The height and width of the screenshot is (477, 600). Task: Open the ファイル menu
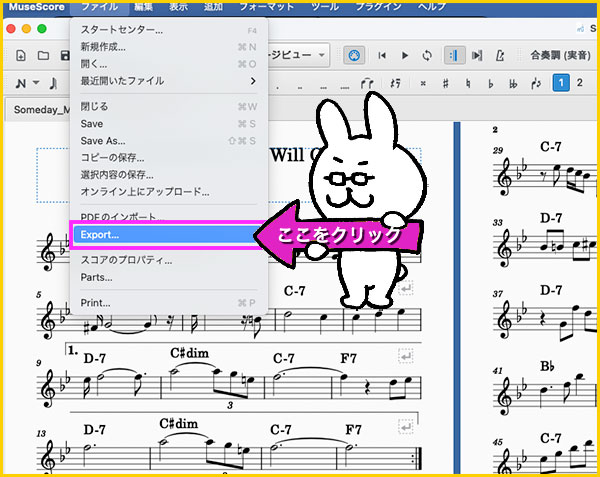tap(99, 7)
